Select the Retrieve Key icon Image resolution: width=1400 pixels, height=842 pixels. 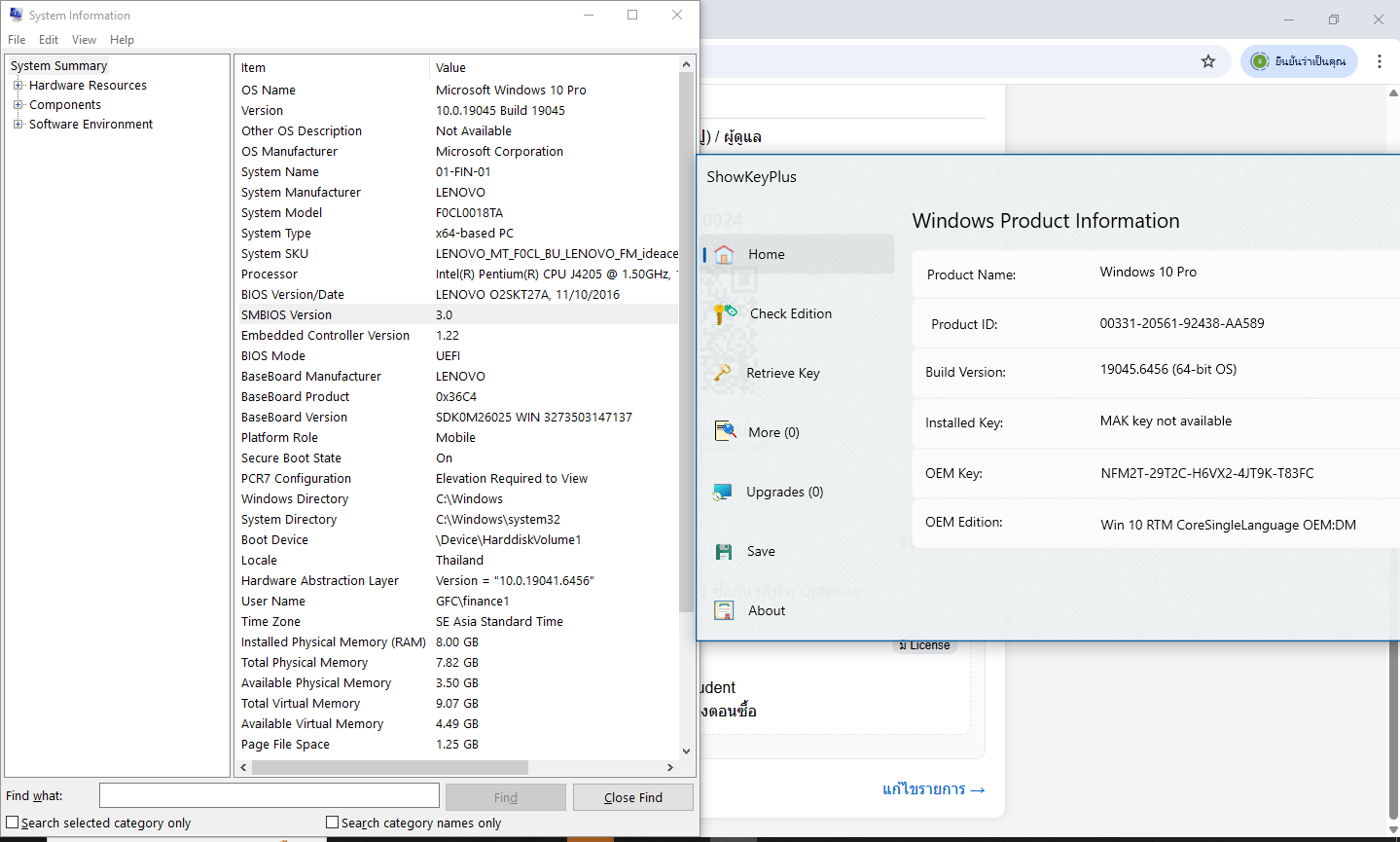tap(723, 373)
